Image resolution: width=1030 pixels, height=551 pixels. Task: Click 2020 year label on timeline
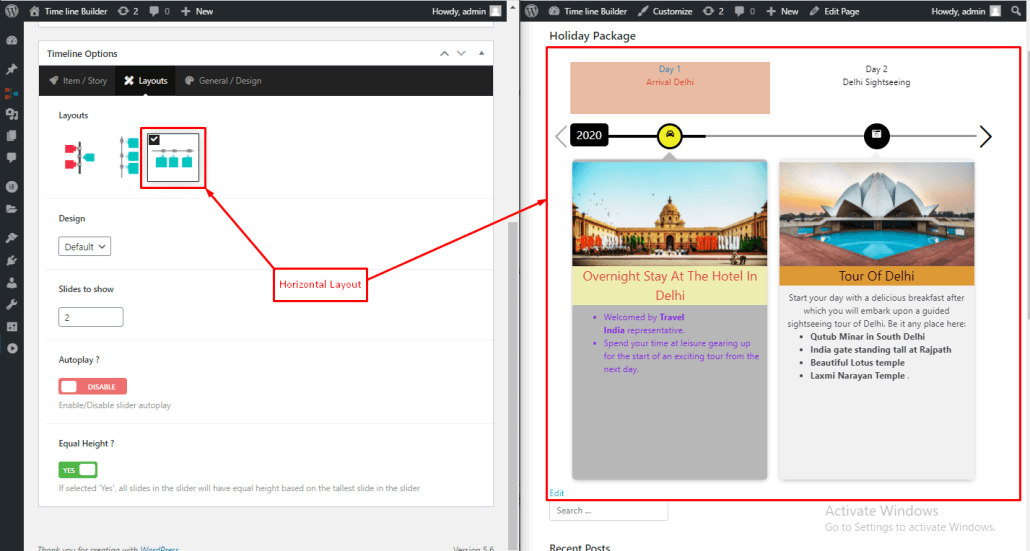point(589,135)
